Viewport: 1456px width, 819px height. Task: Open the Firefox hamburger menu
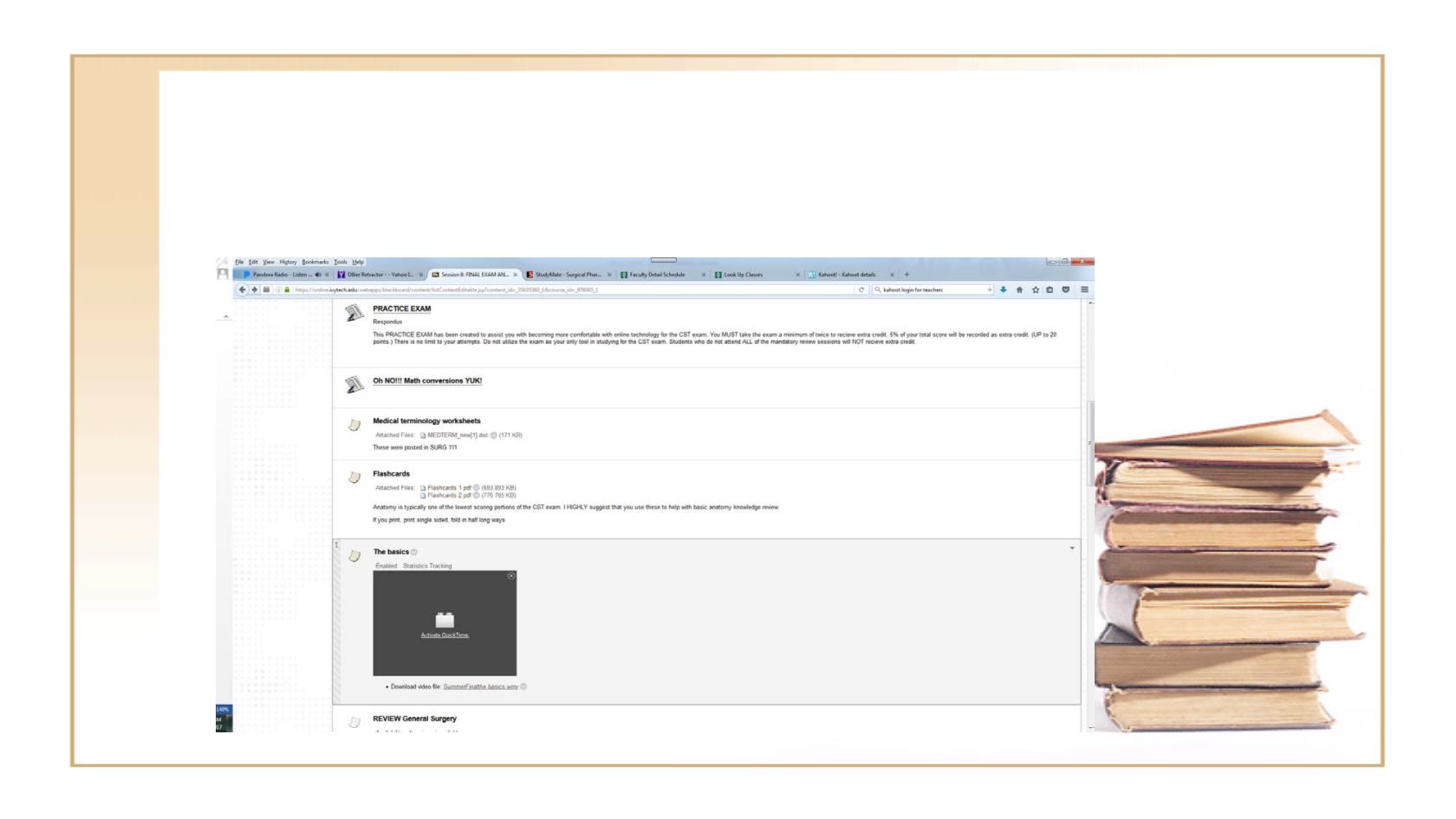coord(1084,289)
